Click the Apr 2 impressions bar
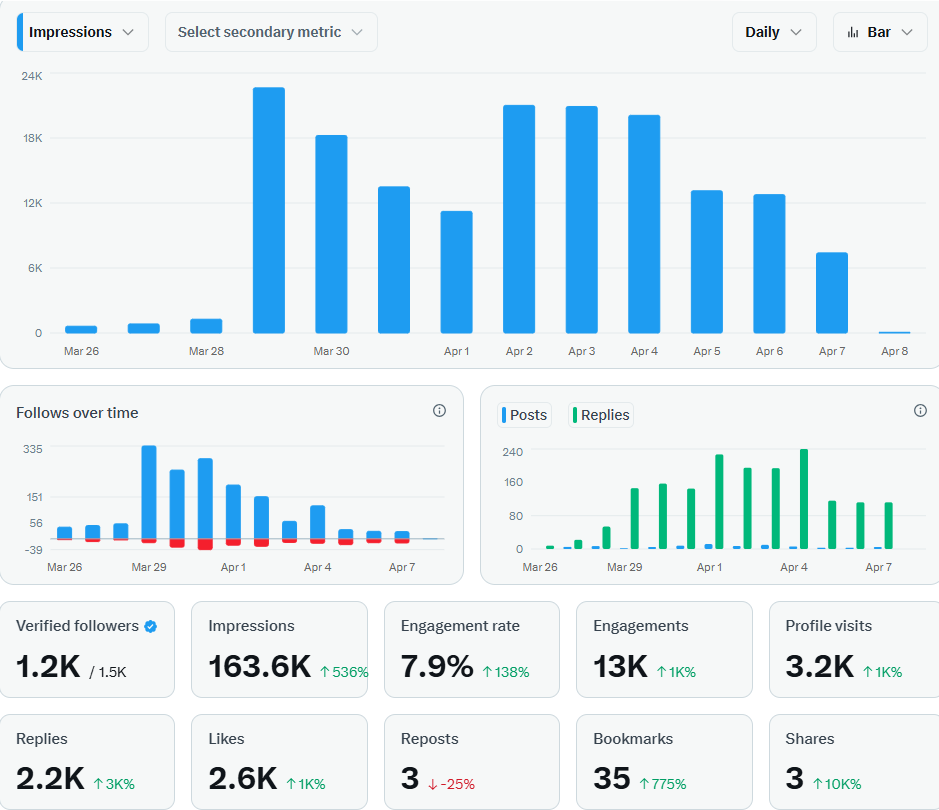 click(x=519, y=219)
